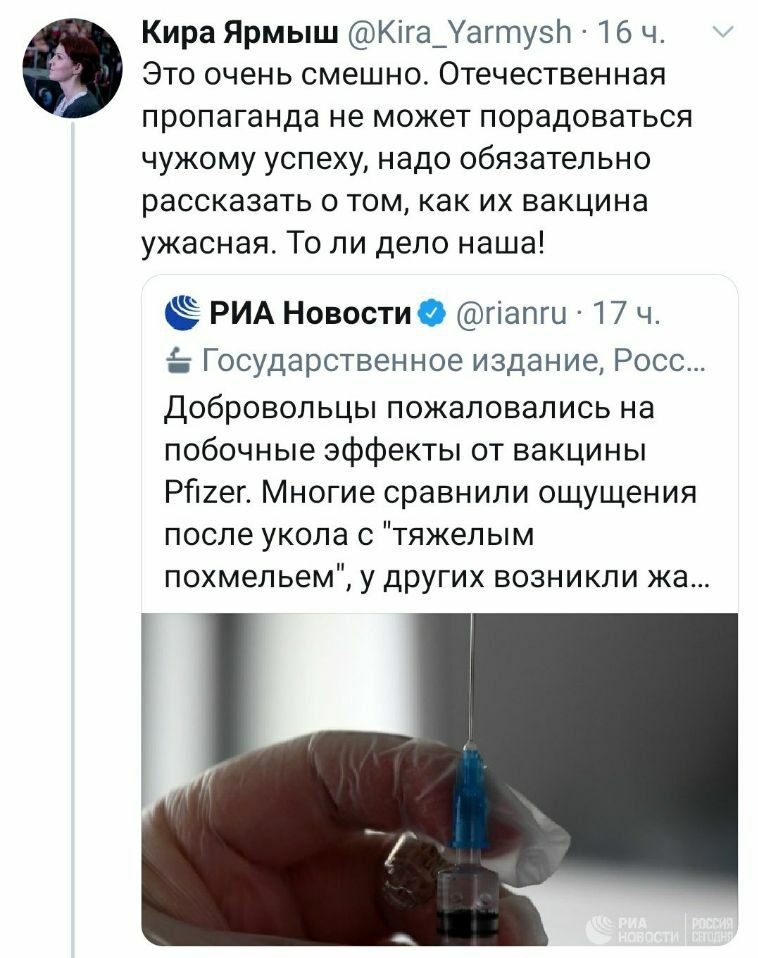Click the thread line below the avatar
The width and height of the screenshot is (758, 958).
click(x=73, y=539)
